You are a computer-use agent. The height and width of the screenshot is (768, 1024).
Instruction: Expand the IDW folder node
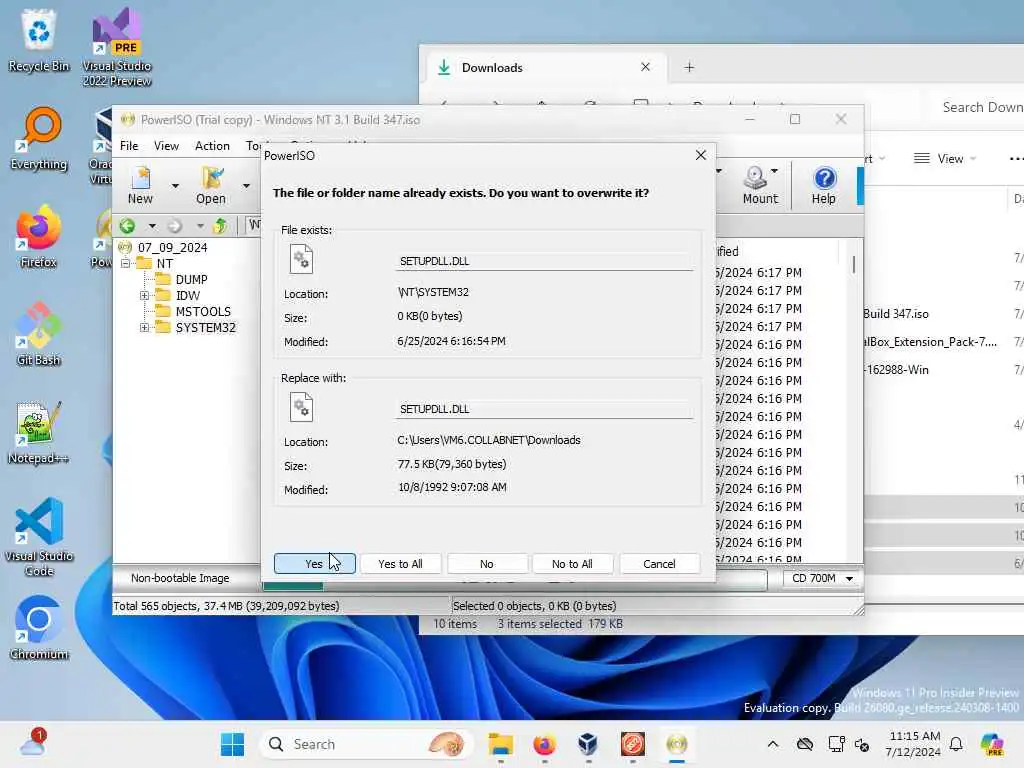click(145, 296)
